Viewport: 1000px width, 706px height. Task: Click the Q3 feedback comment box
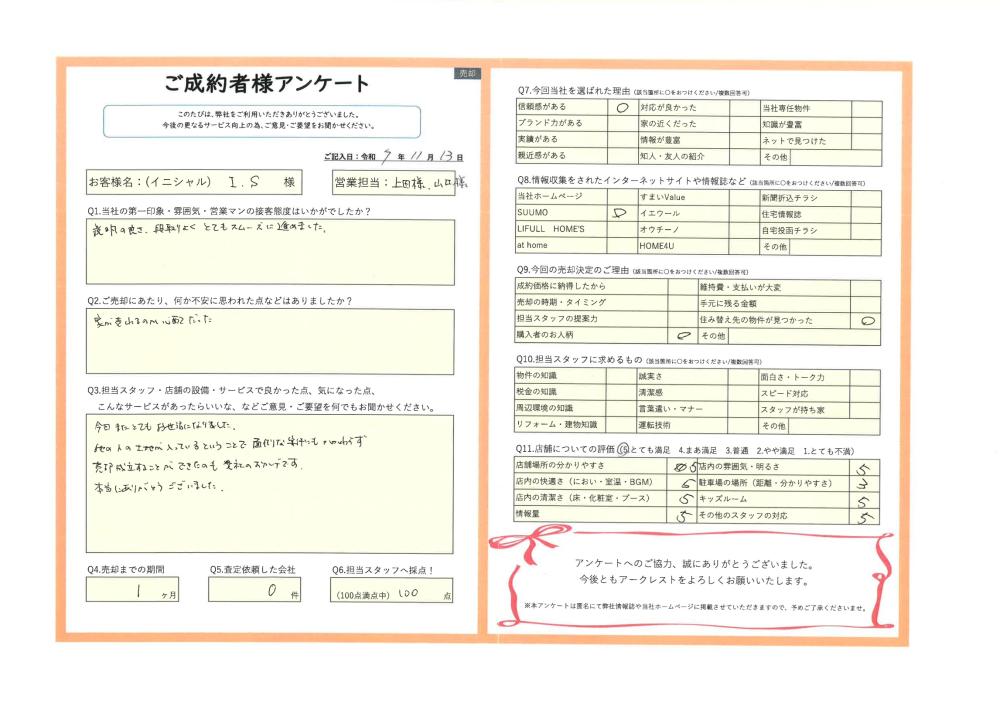(x=269, y=483)
